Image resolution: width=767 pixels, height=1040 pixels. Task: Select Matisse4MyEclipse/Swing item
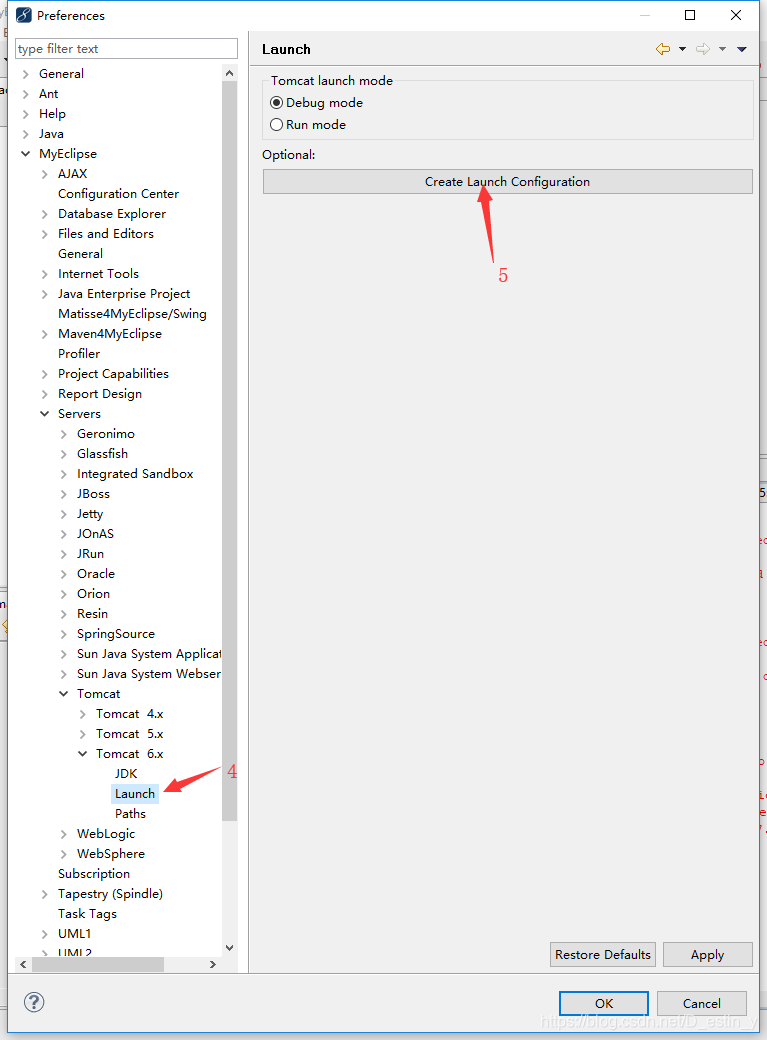click(132, 314)
